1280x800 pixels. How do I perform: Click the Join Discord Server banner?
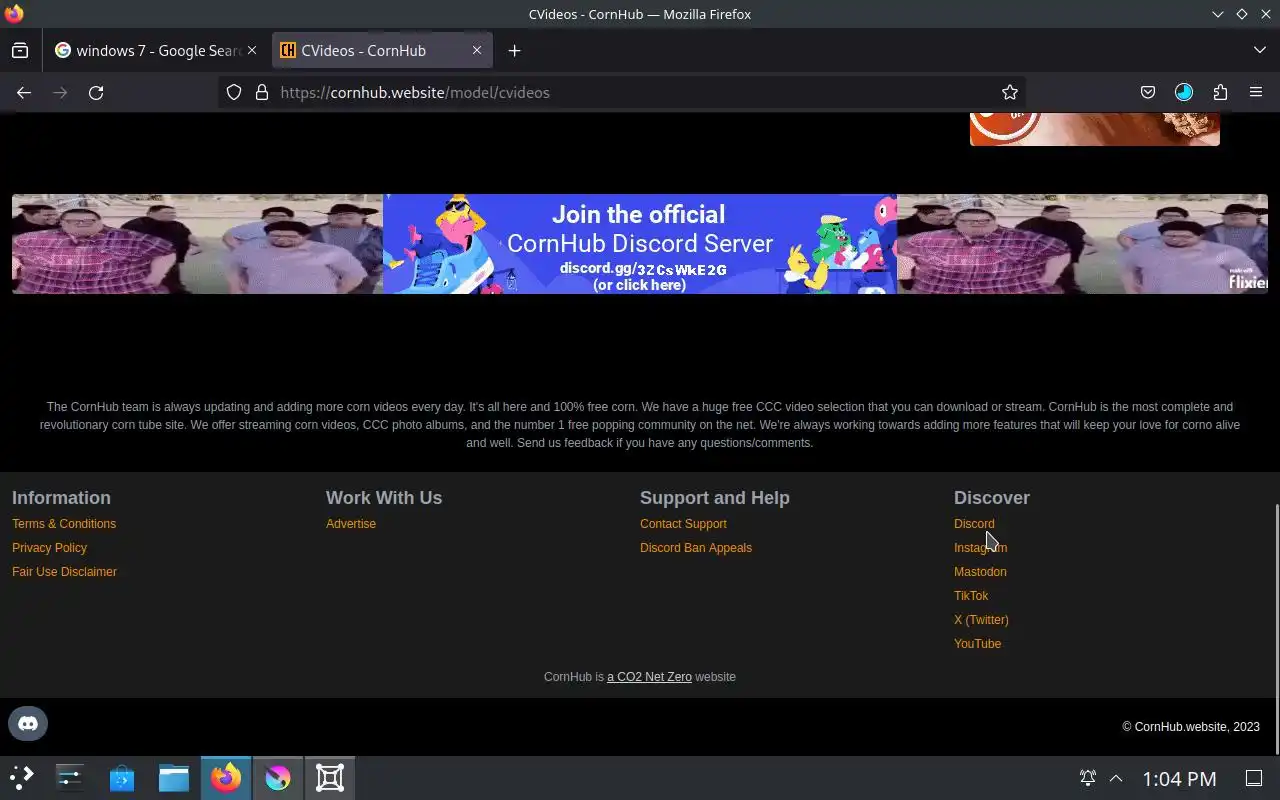coord(640,244)
